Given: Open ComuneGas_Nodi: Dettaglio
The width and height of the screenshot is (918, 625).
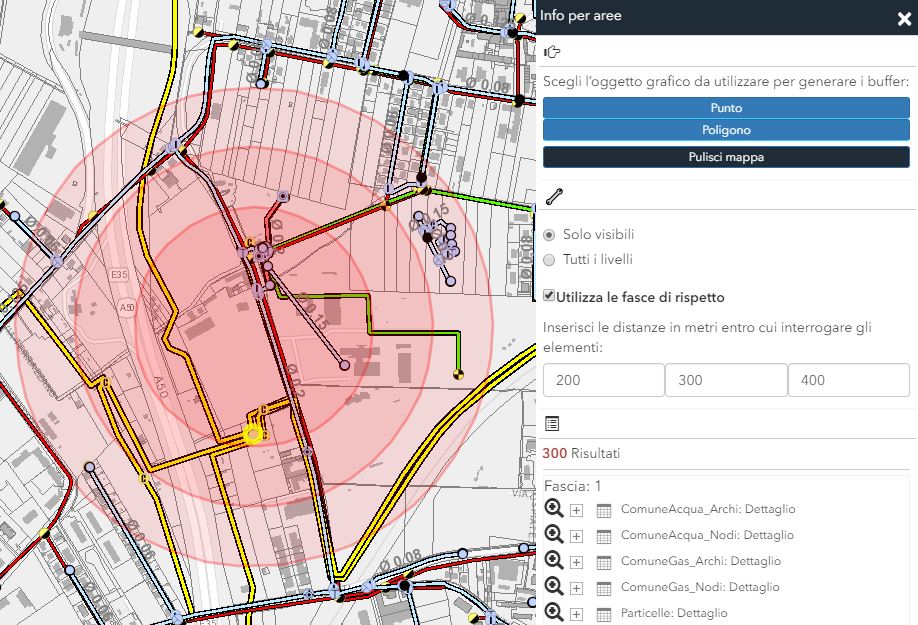Looking at the screenshot, I should [x=700, y=587].
